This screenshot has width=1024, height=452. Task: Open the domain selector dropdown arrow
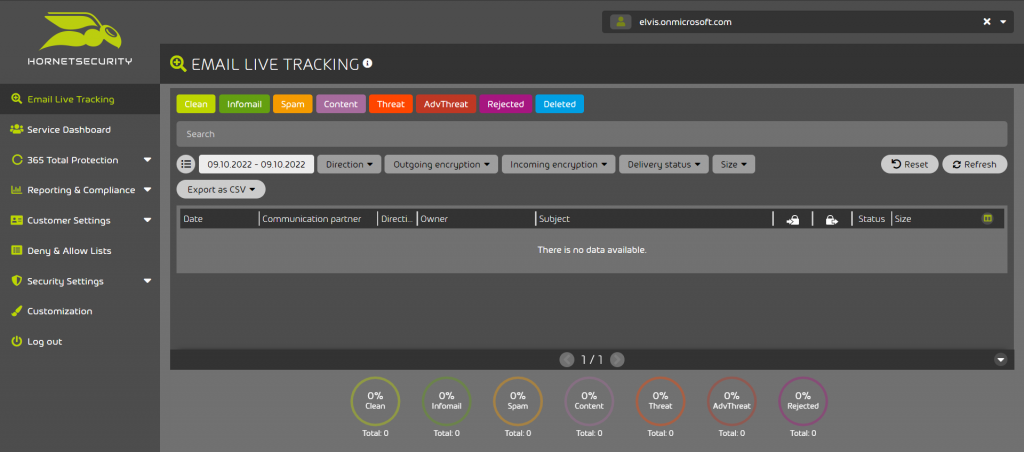click(x=1004, y=22)
